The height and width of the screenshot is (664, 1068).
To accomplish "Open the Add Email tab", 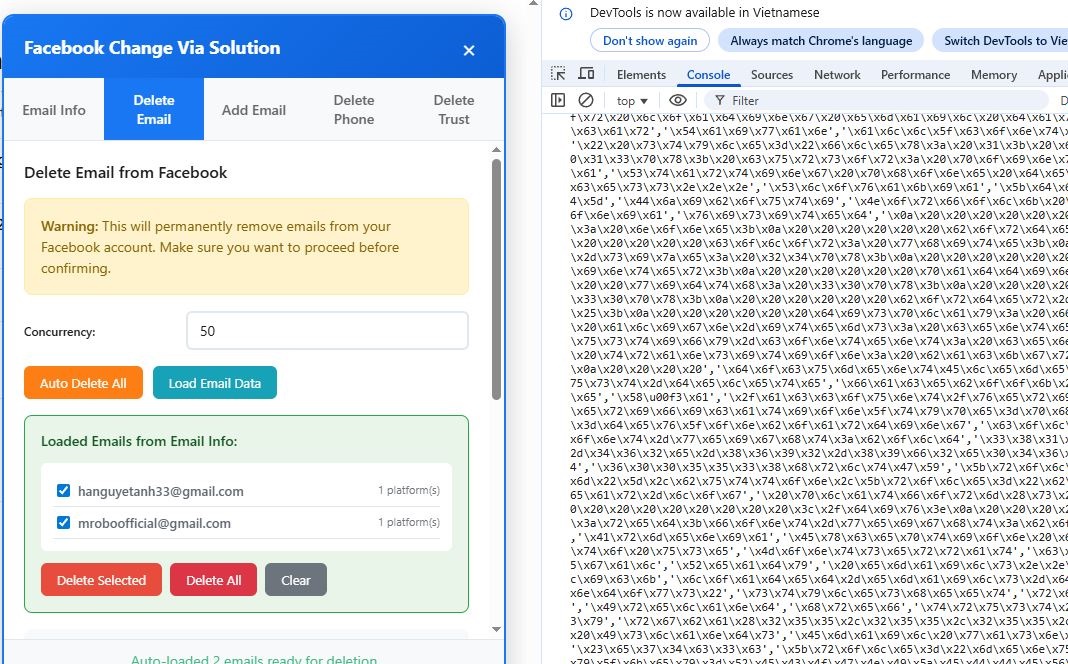I will [254, 110].
